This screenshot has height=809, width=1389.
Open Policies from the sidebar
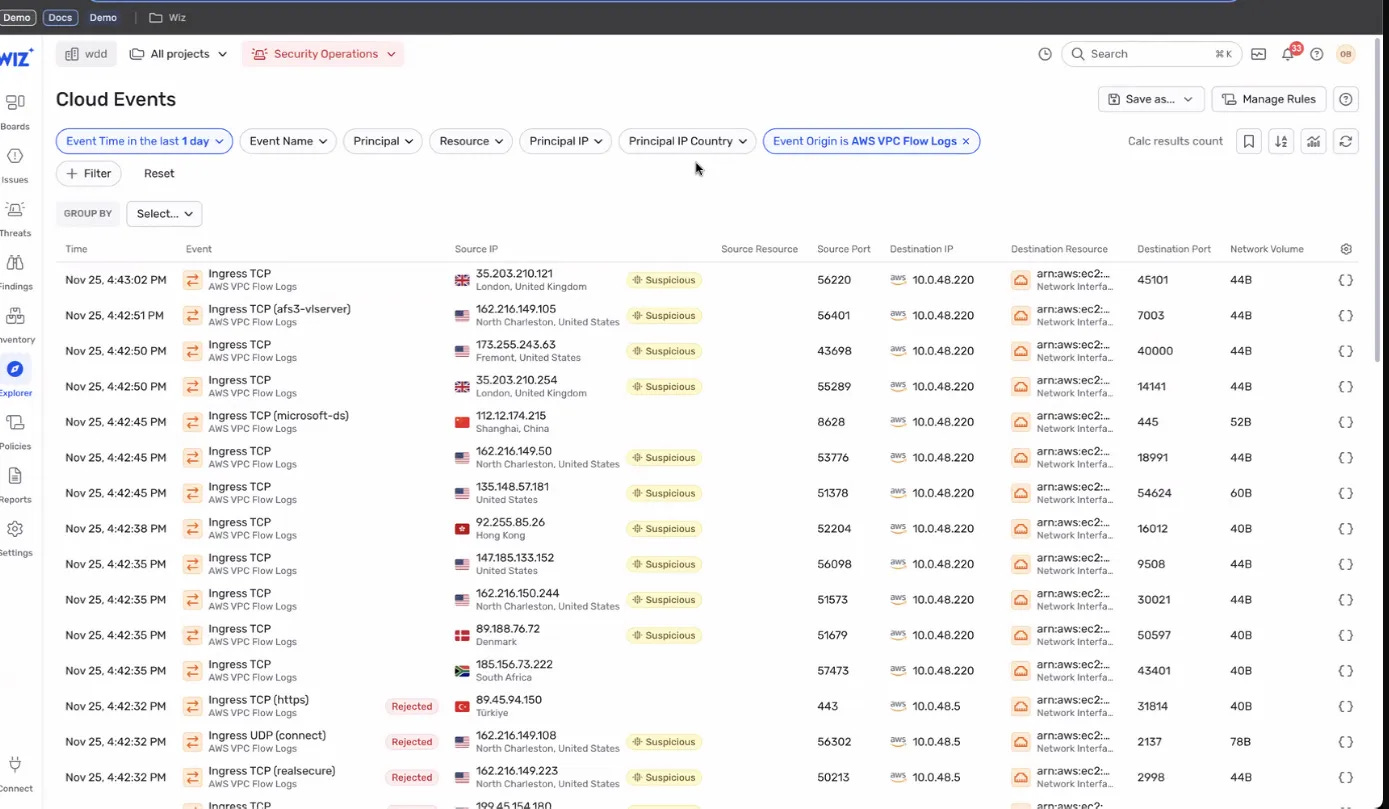pyautogui.click(x=15, y=431)
